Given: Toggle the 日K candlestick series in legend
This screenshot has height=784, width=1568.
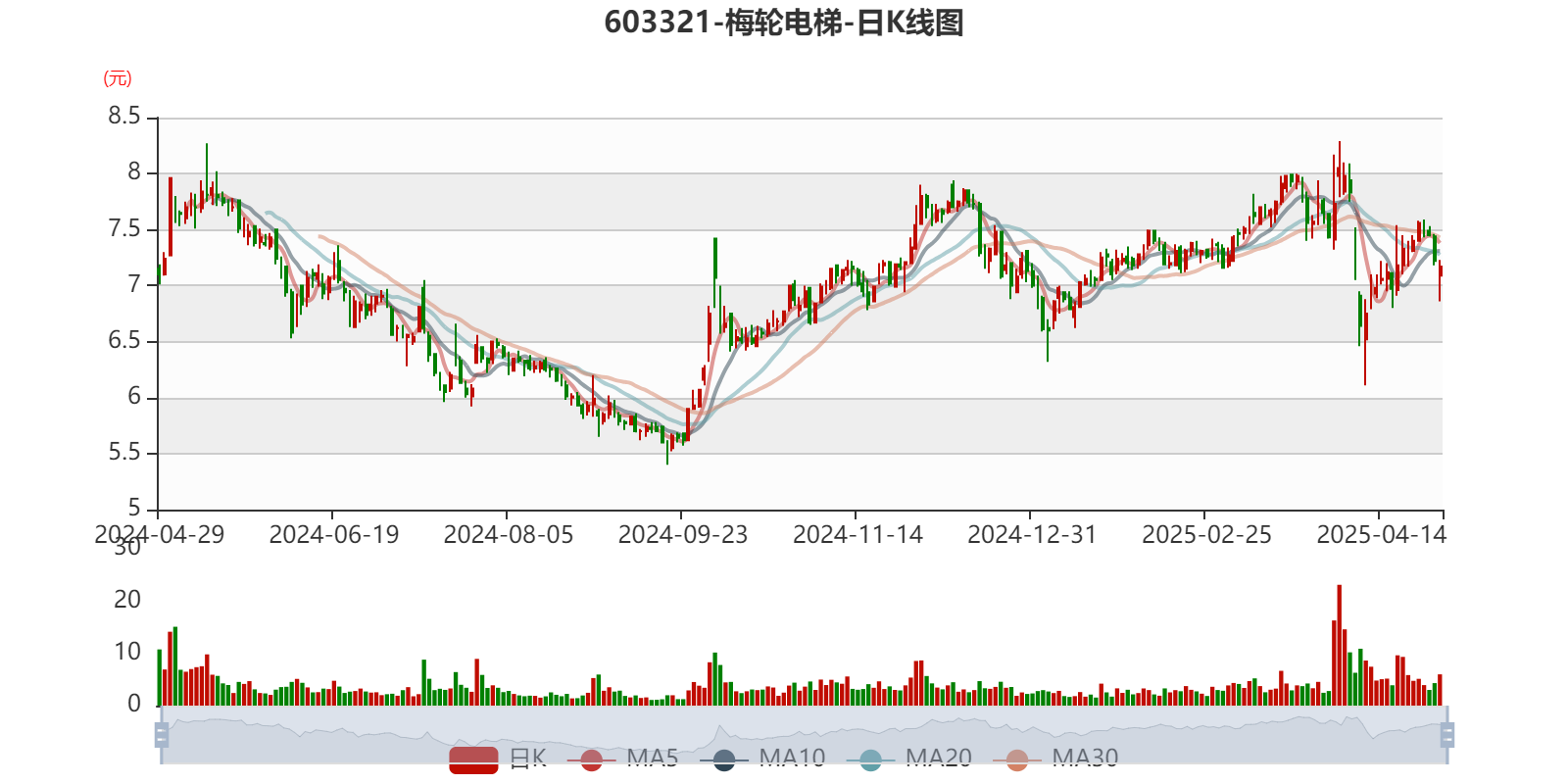Looking at the screenshot, I should click(x=498, y=759).
